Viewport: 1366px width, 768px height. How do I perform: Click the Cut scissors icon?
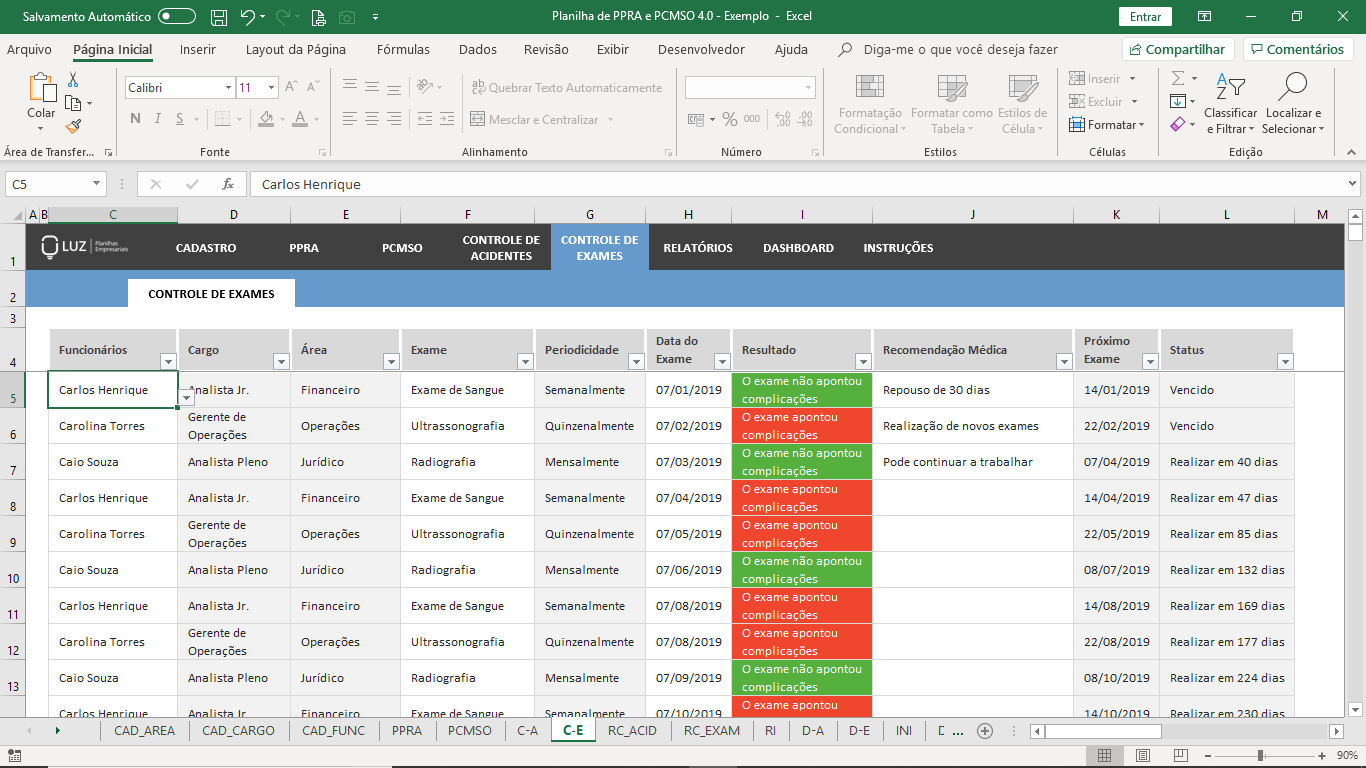click(73, 80)
